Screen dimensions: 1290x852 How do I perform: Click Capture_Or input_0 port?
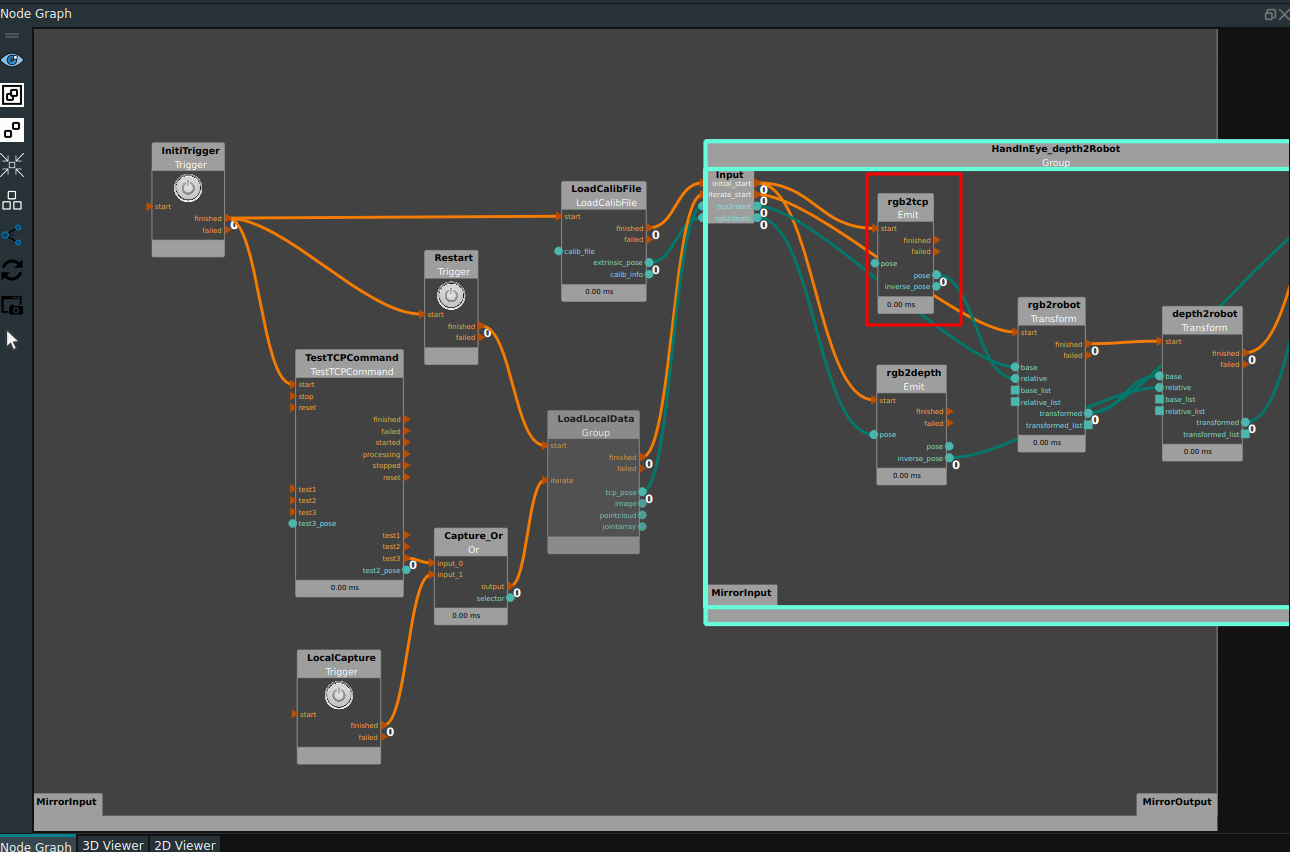pyautogui.click(x=433, y=563)
